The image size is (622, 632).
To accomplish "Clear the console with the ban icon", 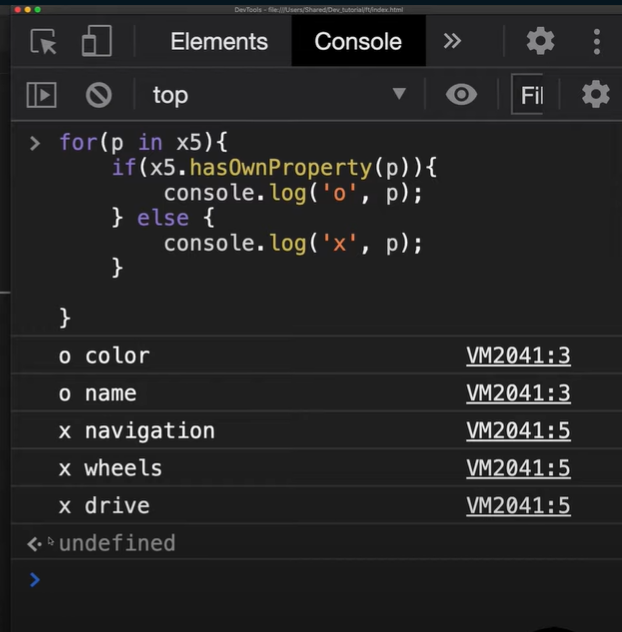I will [x=99, y=95].
